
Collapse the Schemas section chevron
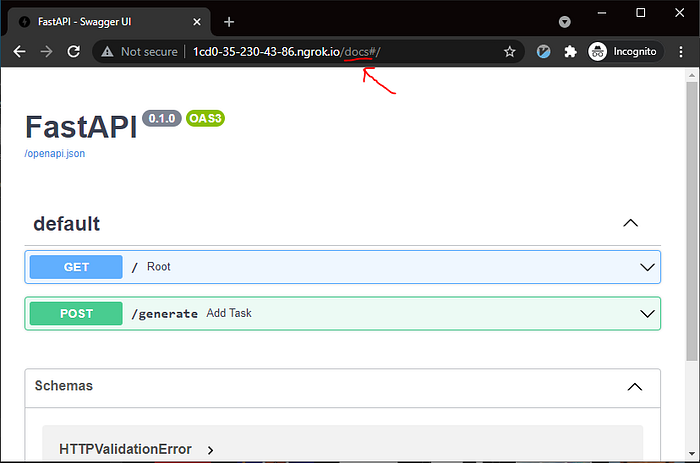point(635,387)
